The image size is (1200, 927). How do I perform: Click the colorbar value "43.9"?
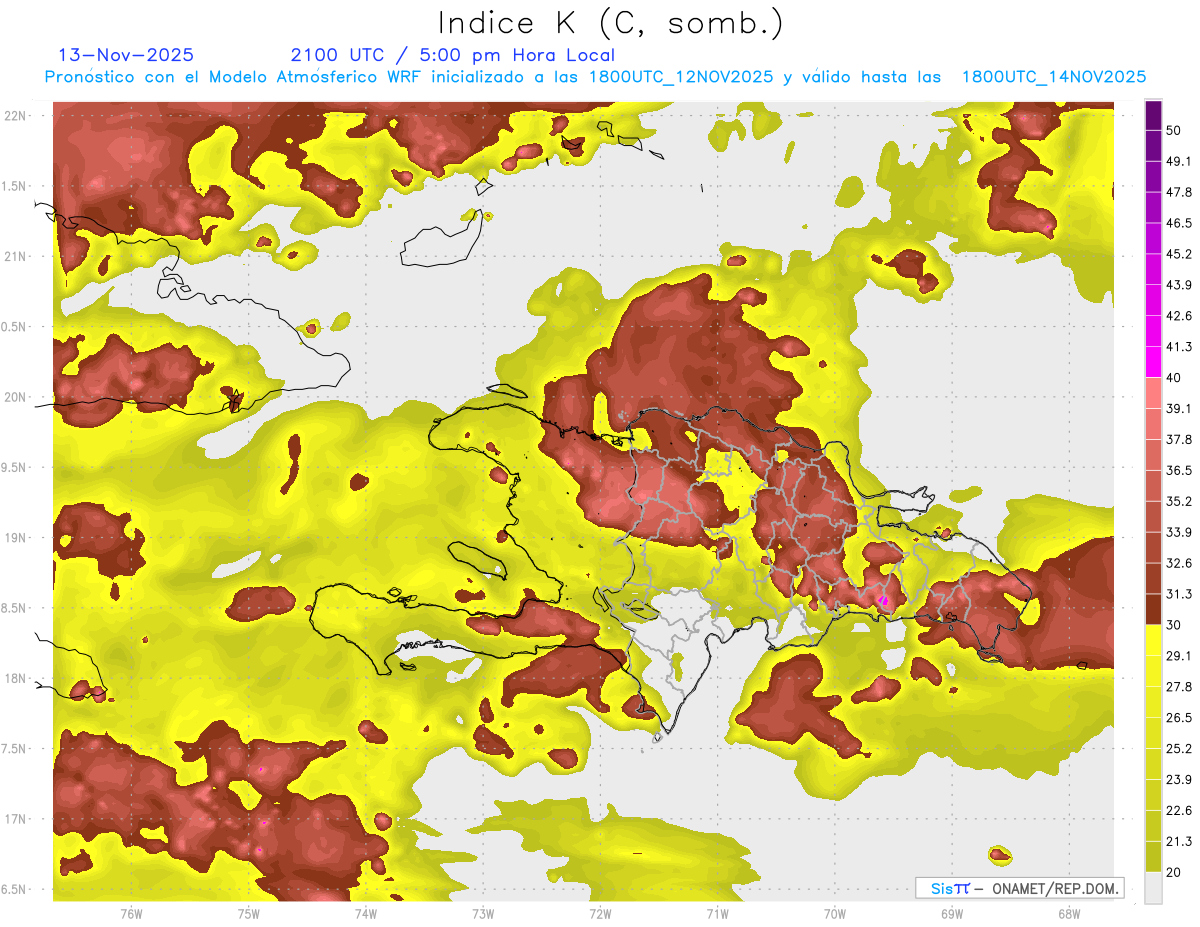pos(1178,285)
